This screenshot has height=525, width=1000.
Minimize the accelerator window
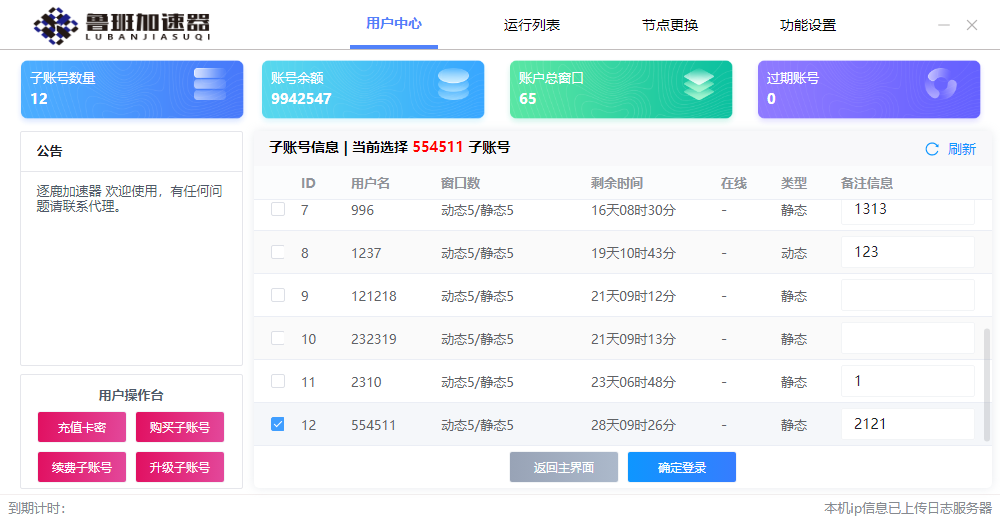944,25
